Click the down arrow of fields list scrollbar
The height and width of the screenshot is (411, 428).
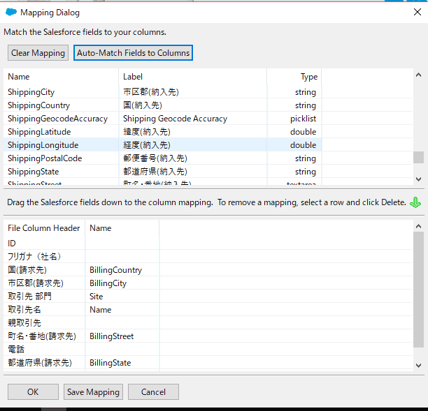418,179
